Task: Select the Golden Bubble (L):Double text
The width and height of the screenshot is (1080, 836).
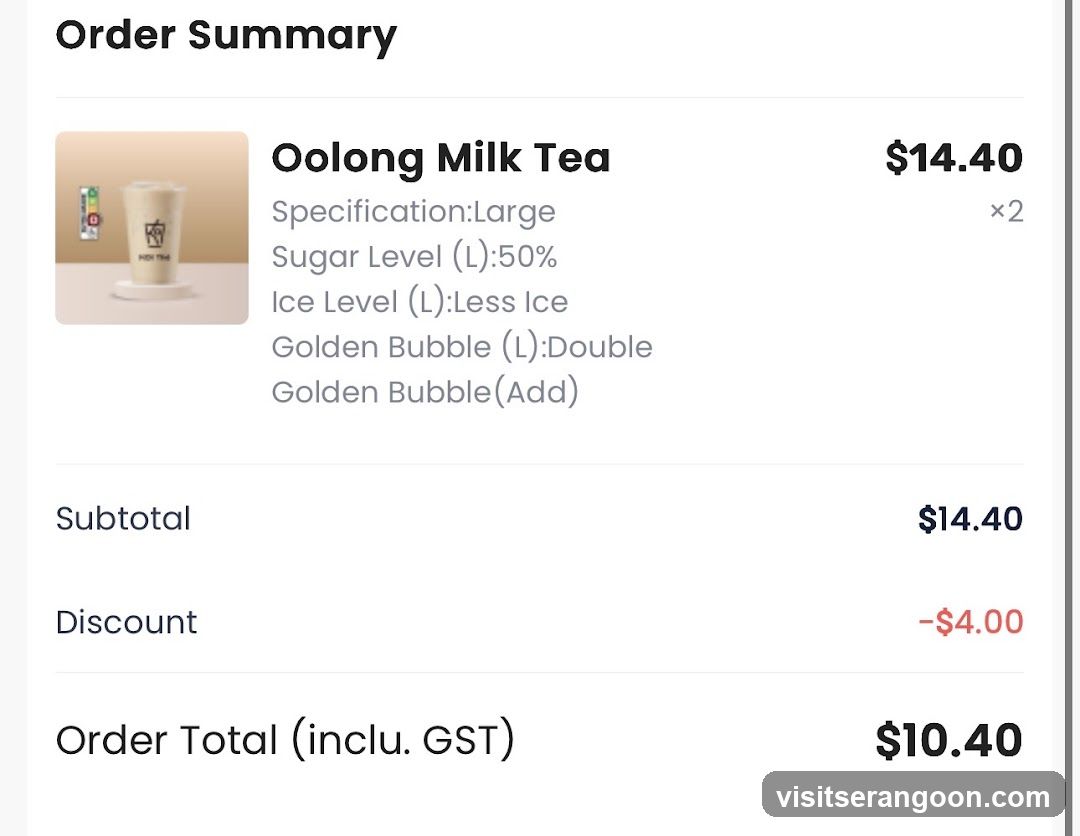Action: point(461,347)
